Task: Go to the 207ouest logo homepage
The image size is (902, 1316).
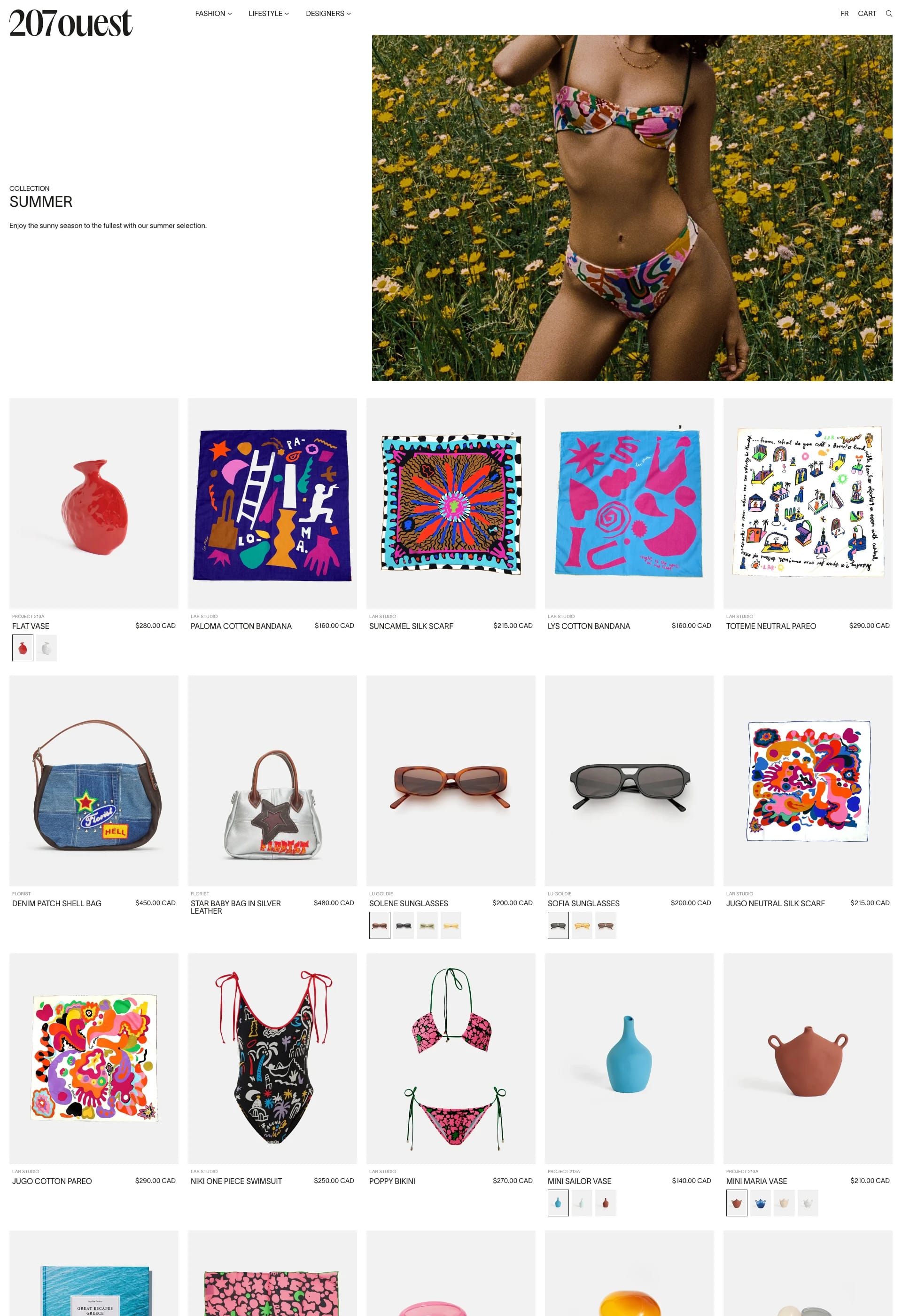Action: point(71,23)
